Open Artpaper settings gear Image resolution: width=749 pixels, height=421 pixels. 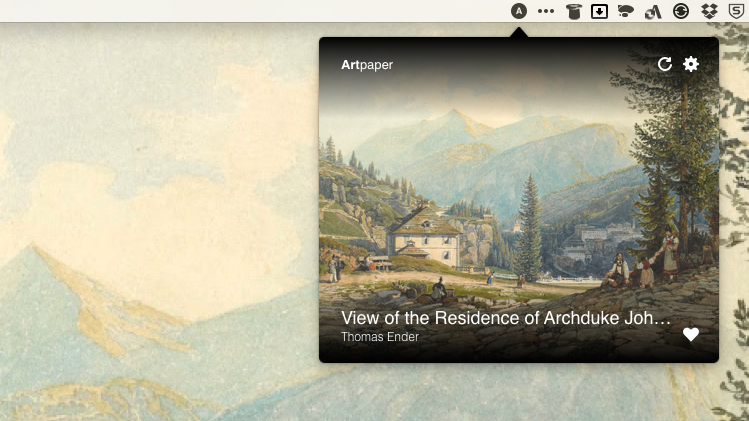click(x=691, y=64)
